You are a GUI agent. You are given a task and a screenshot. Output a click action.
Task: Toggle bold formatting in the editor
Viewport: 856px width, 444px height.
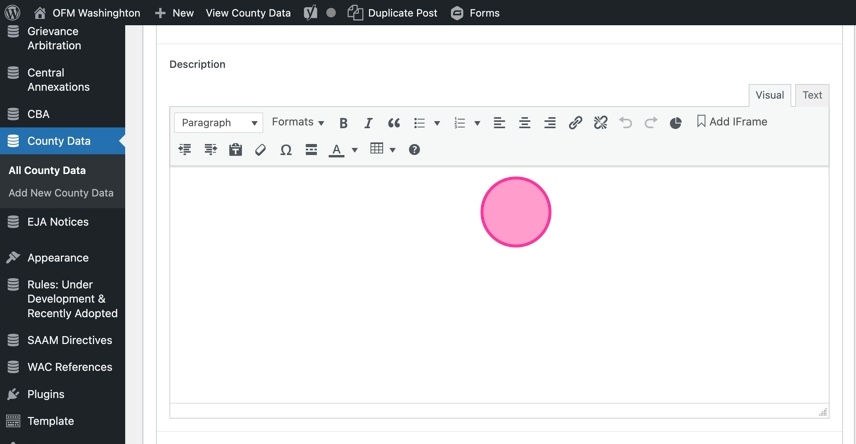point(343,123)
